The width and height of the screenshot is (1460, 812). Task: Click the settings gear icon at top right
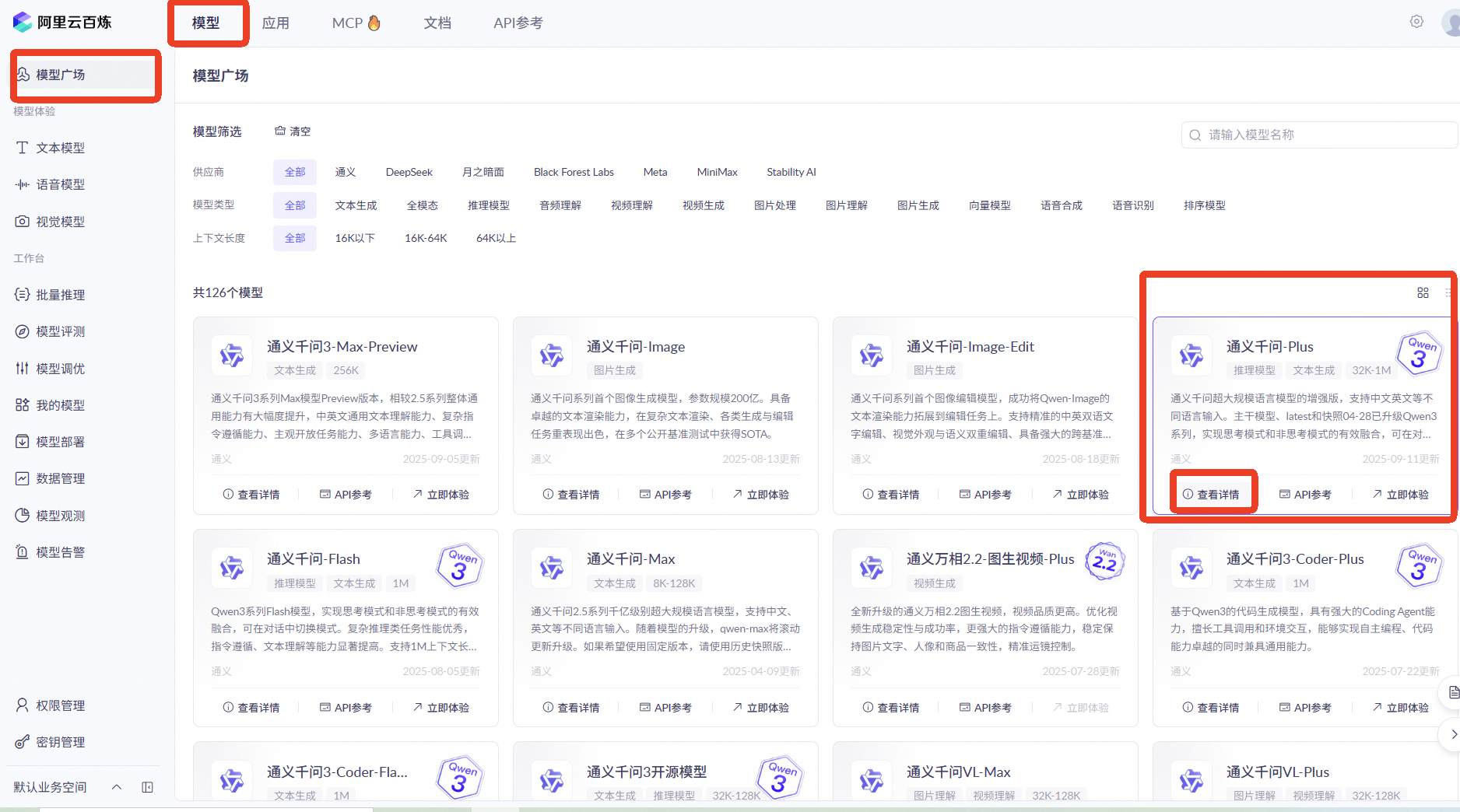point(1416,22)
